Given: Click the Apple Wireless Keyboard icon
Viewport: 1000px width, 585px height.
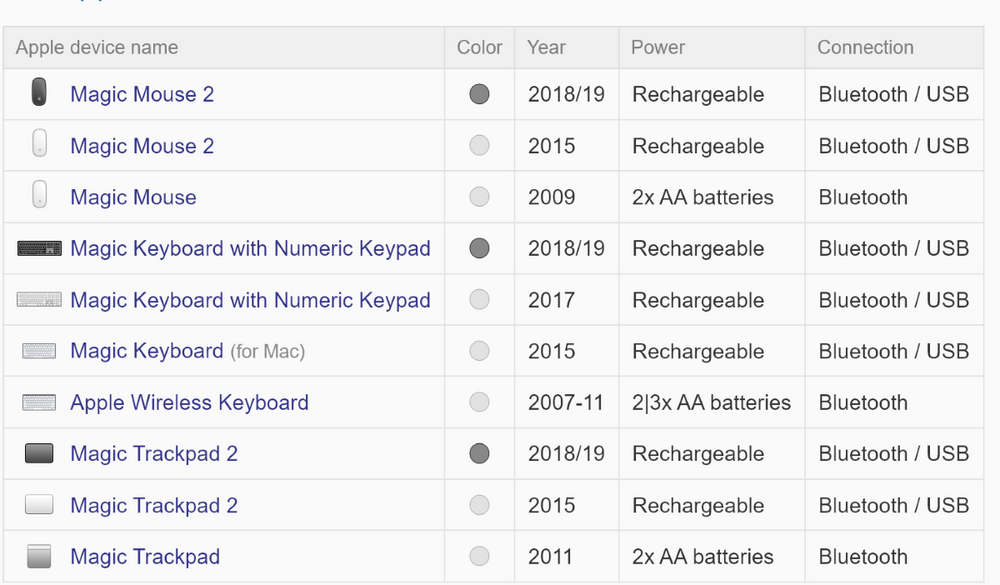Looking at the screenshot, I should point(39,402).
